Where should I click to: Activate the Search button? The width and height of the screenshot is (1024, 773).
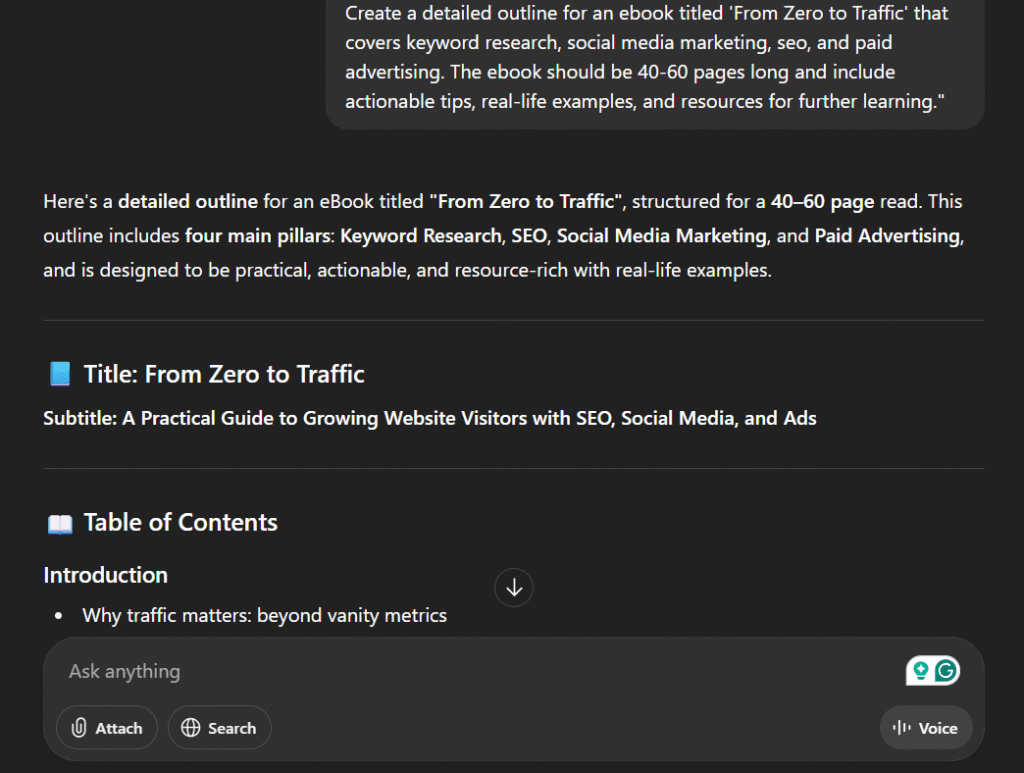point(219,728)
